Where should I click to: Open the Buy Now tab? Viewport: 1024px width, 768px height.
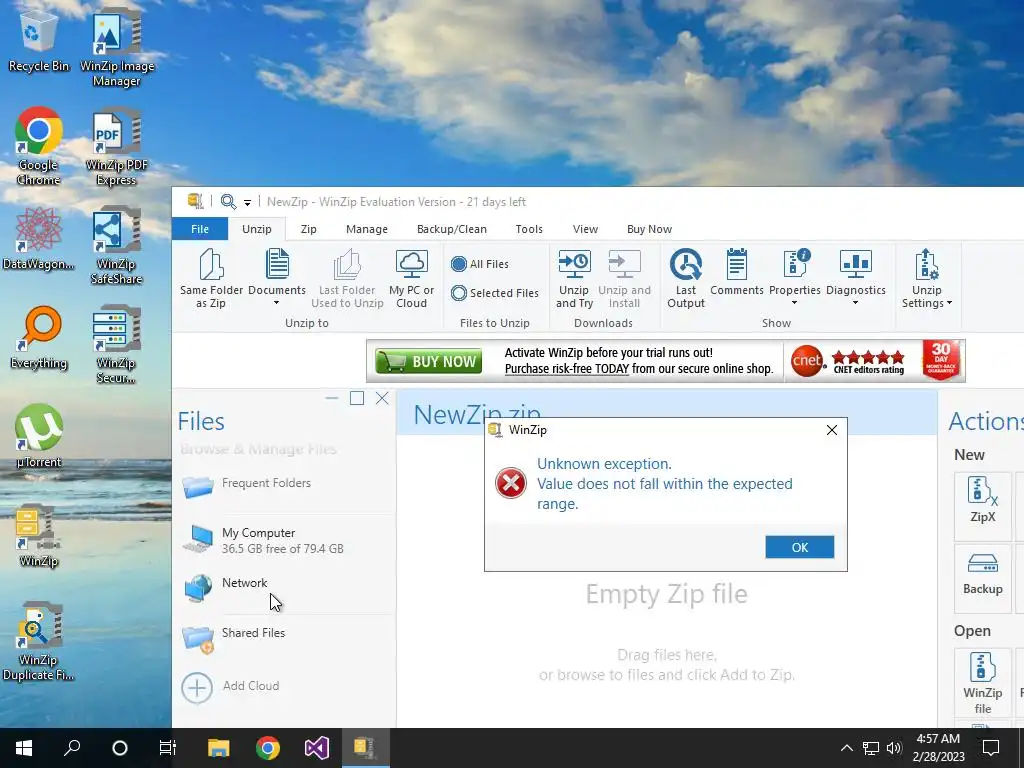click(x=649, y=229)
